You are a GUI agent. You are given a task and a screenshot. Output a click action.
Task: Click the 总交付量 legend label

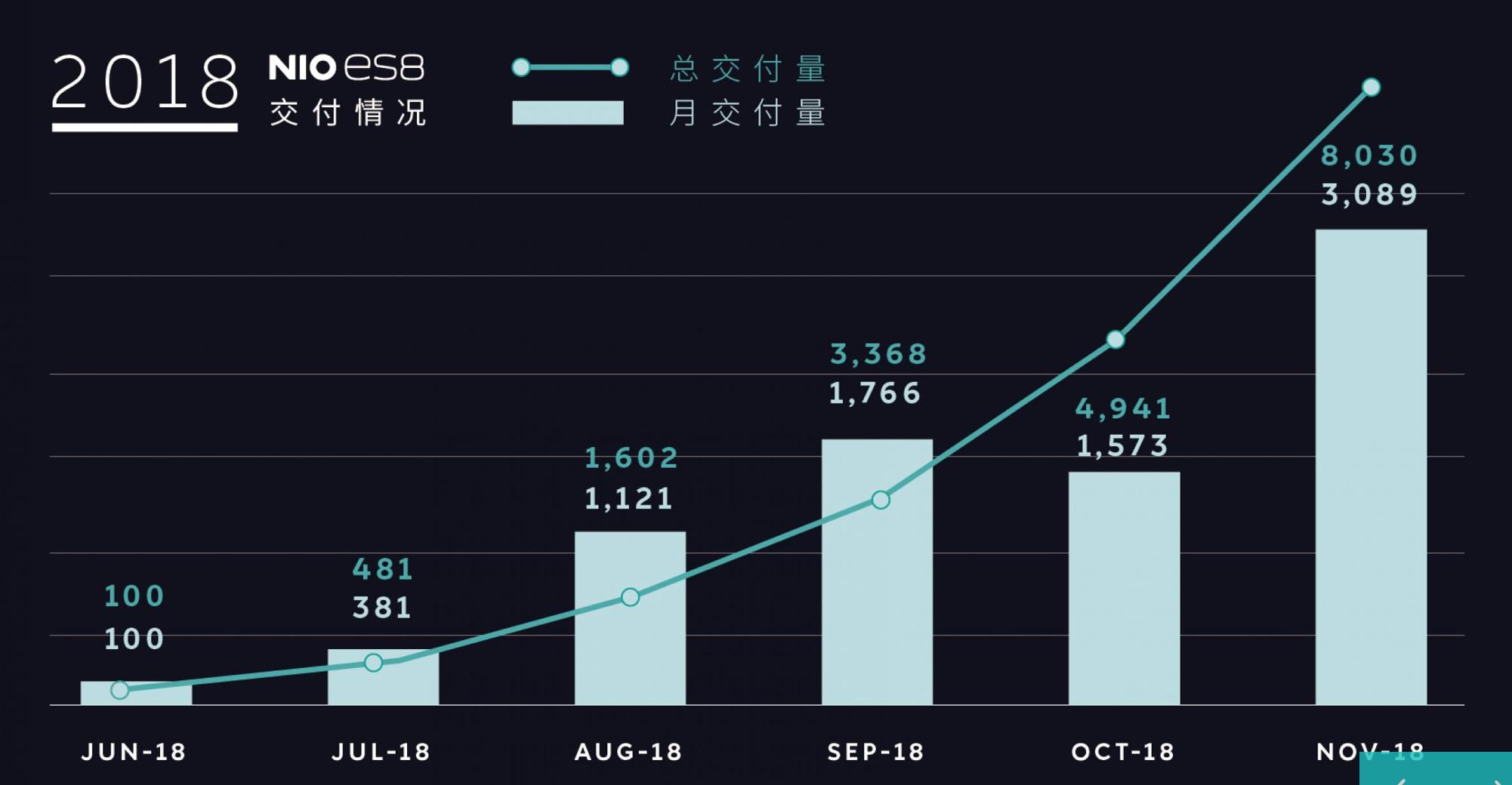point(748,69)
